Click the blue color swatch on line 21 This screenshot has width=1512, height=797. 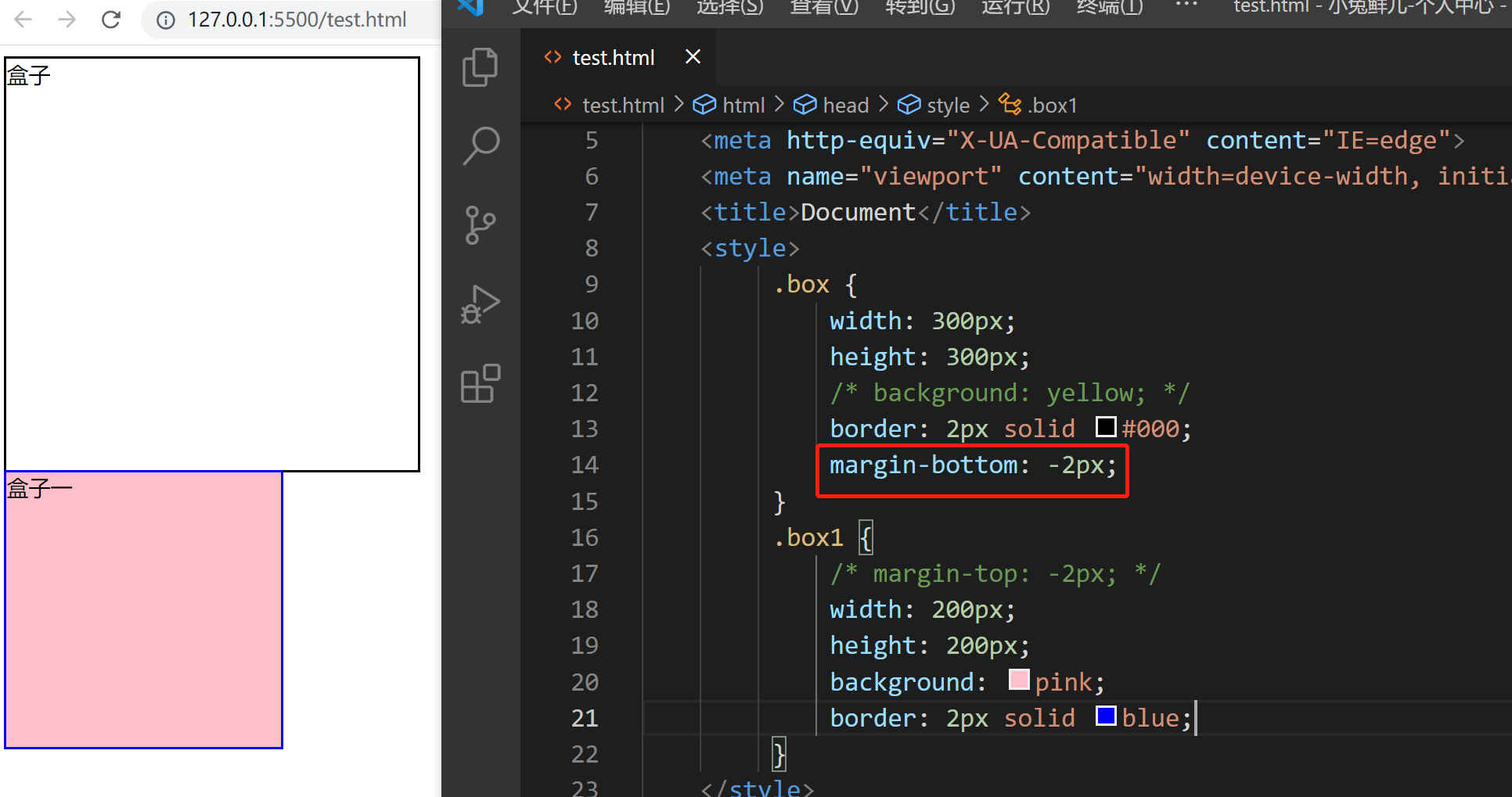click(1106, 716)
